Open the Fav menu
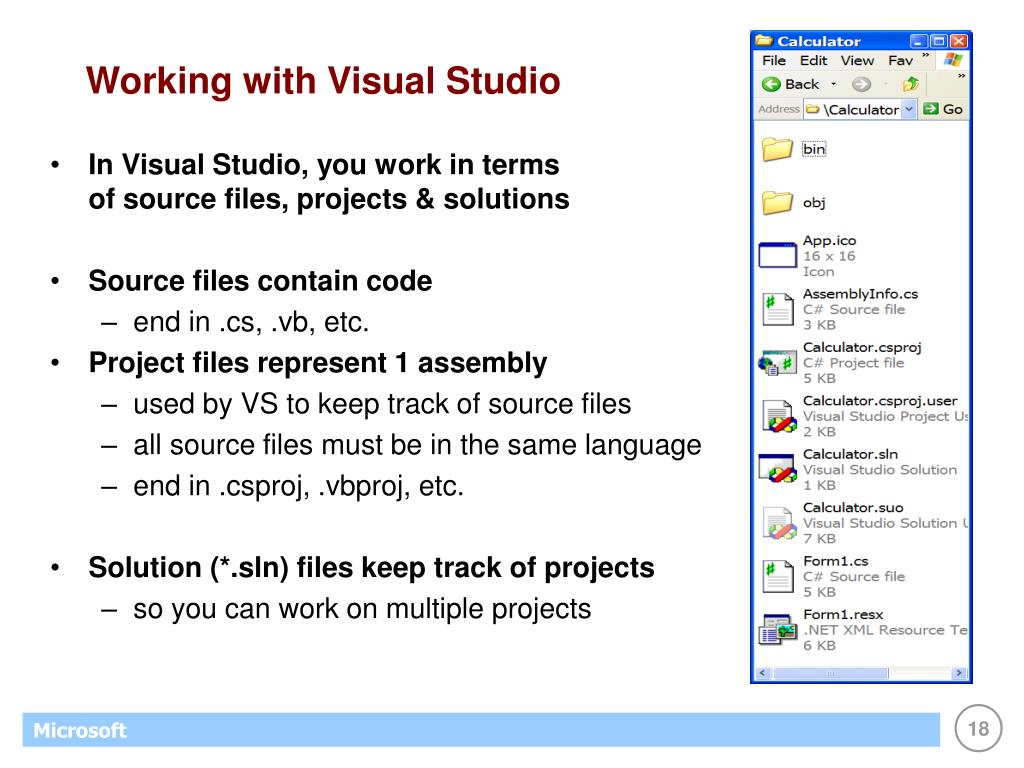 pyautogui.click(x=901, y=61)
